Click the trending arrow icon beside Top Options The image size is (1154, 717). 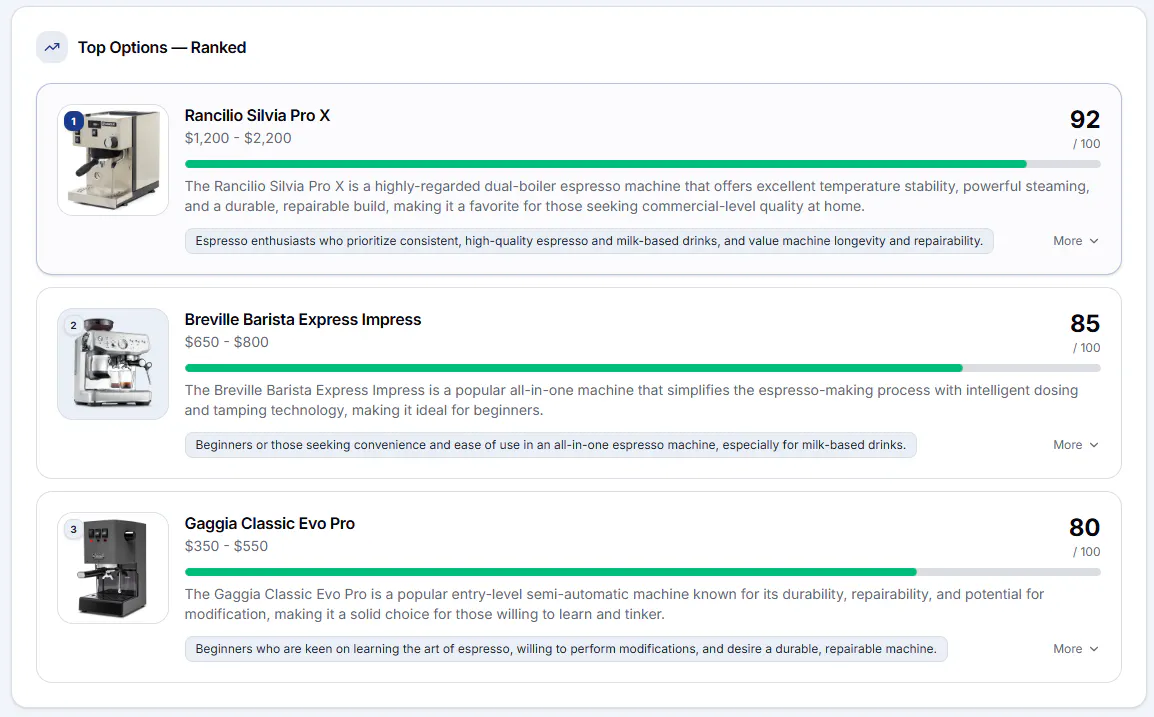pyautogui.click(x=52, y=47)
